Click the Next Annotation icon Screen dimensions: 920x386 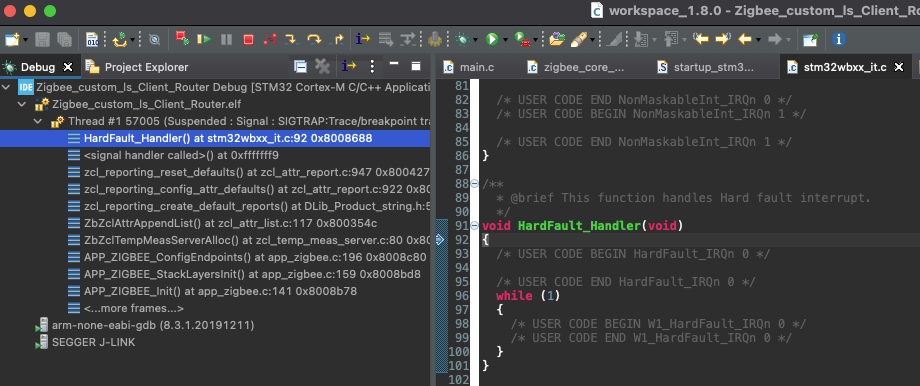[641, 39]
